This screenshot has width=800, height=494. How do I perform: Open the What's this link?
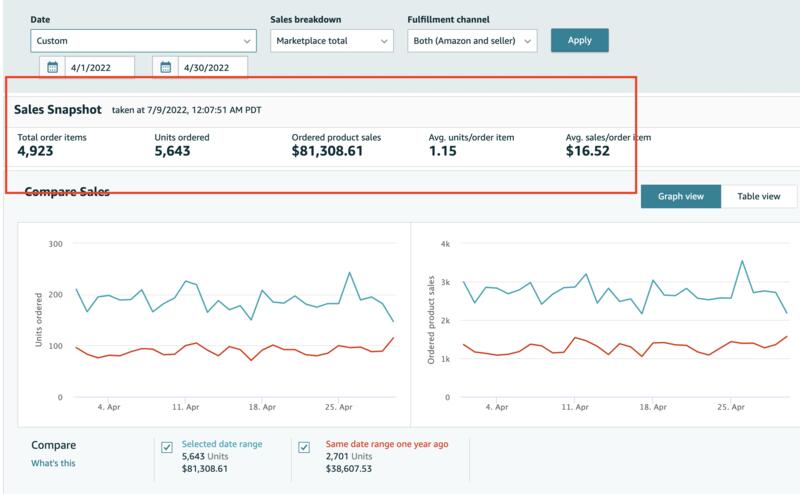click(x=53, y=463)
